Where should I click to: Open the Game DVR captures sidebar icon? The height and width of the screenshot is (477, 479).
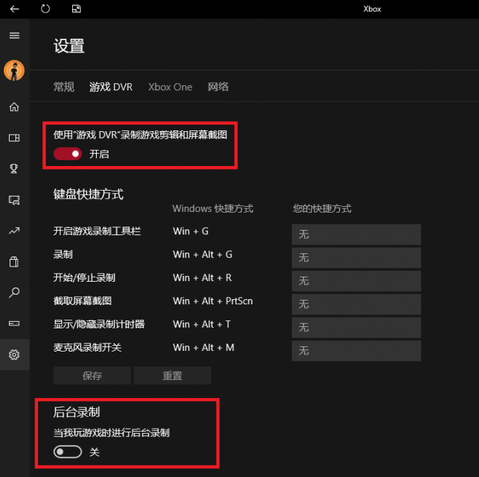[x=14, y=200]
